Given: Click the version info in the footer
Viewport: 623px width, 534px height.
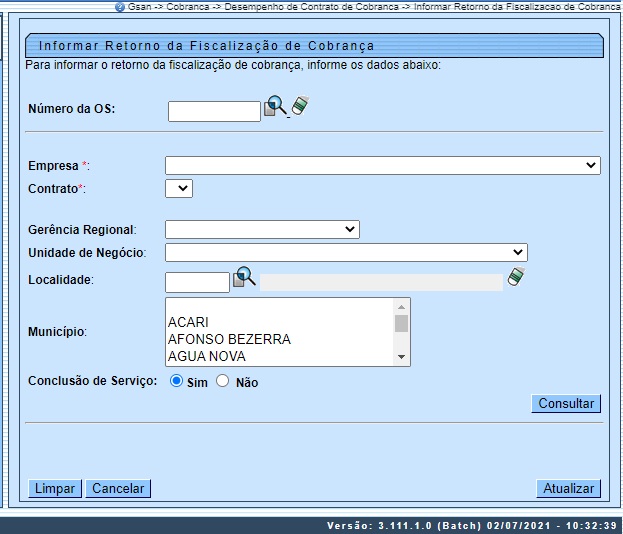Looking at the screenshot, I should coord(472,525).
